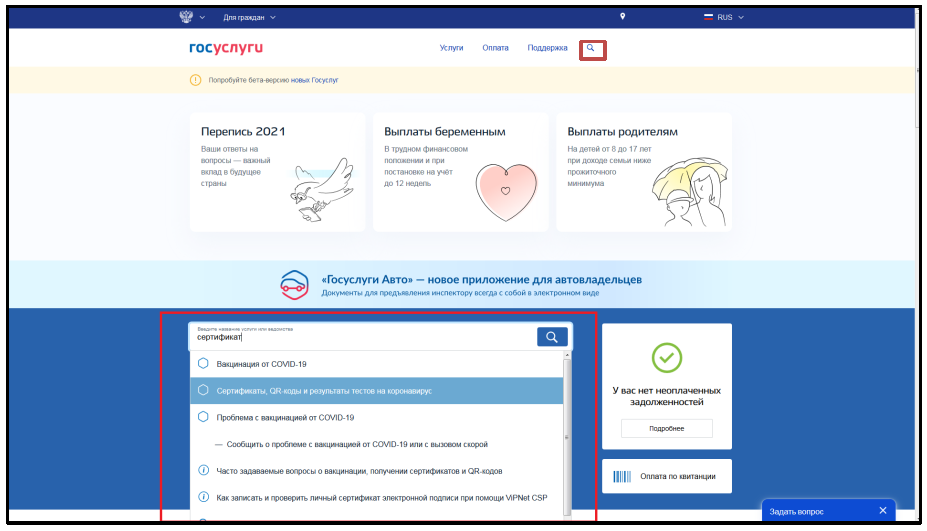Open the 'Для граждан' dropdown

coord(249,18)
